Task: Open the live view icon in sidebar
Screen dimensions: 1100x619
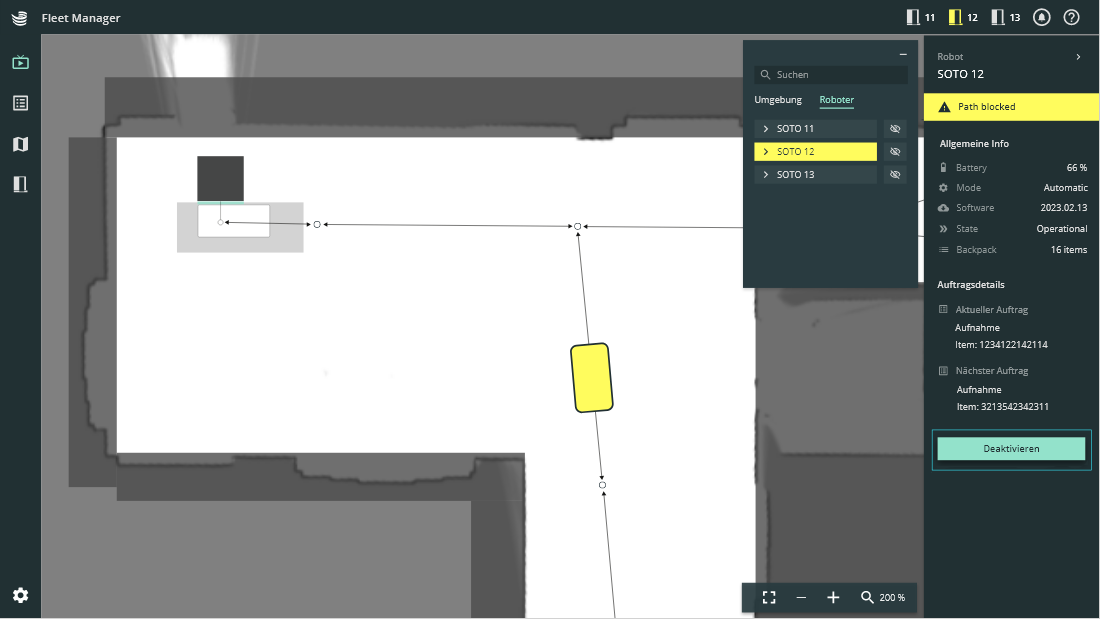Action: (20, 62)
